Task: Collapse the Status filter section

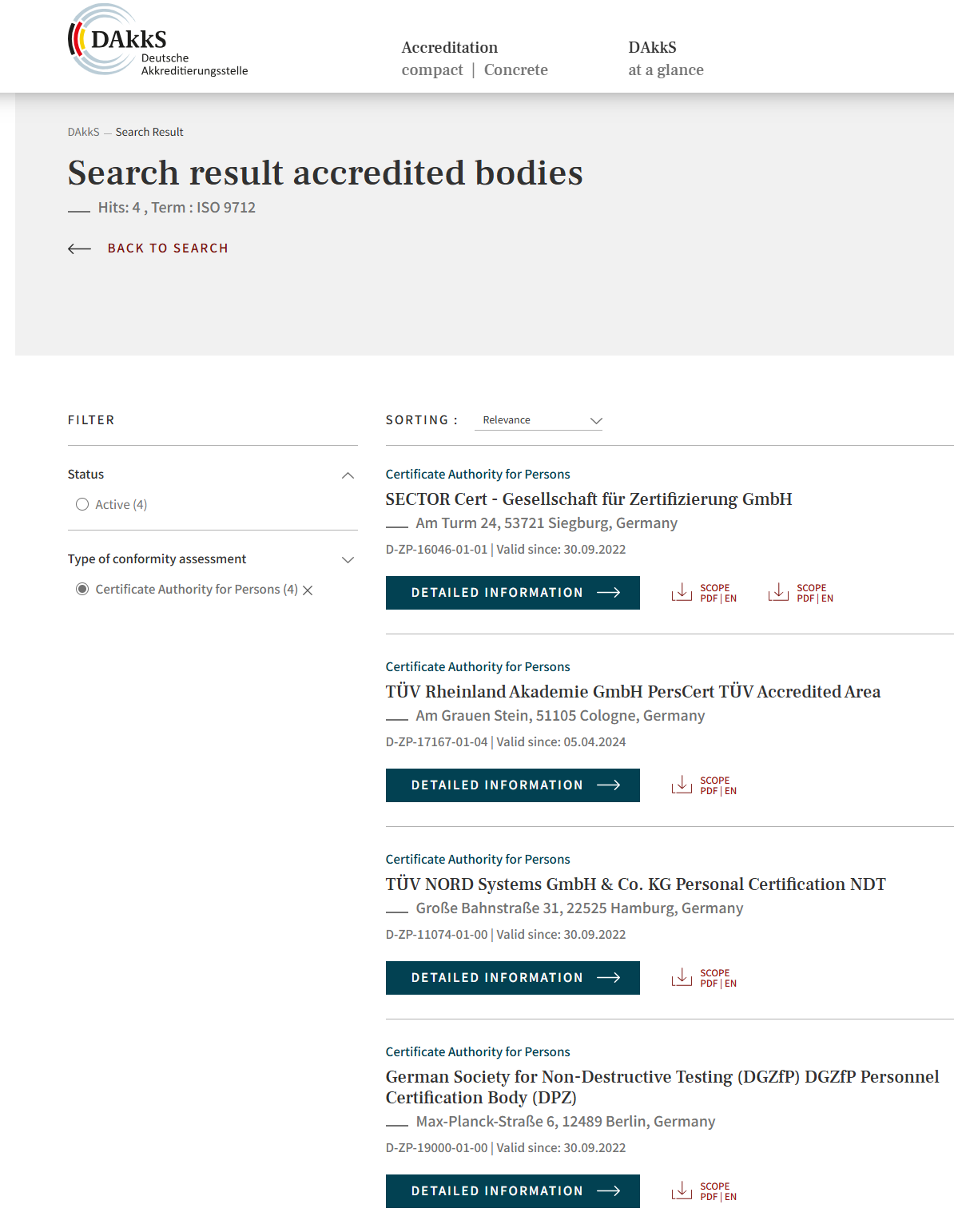Action: 348,475
